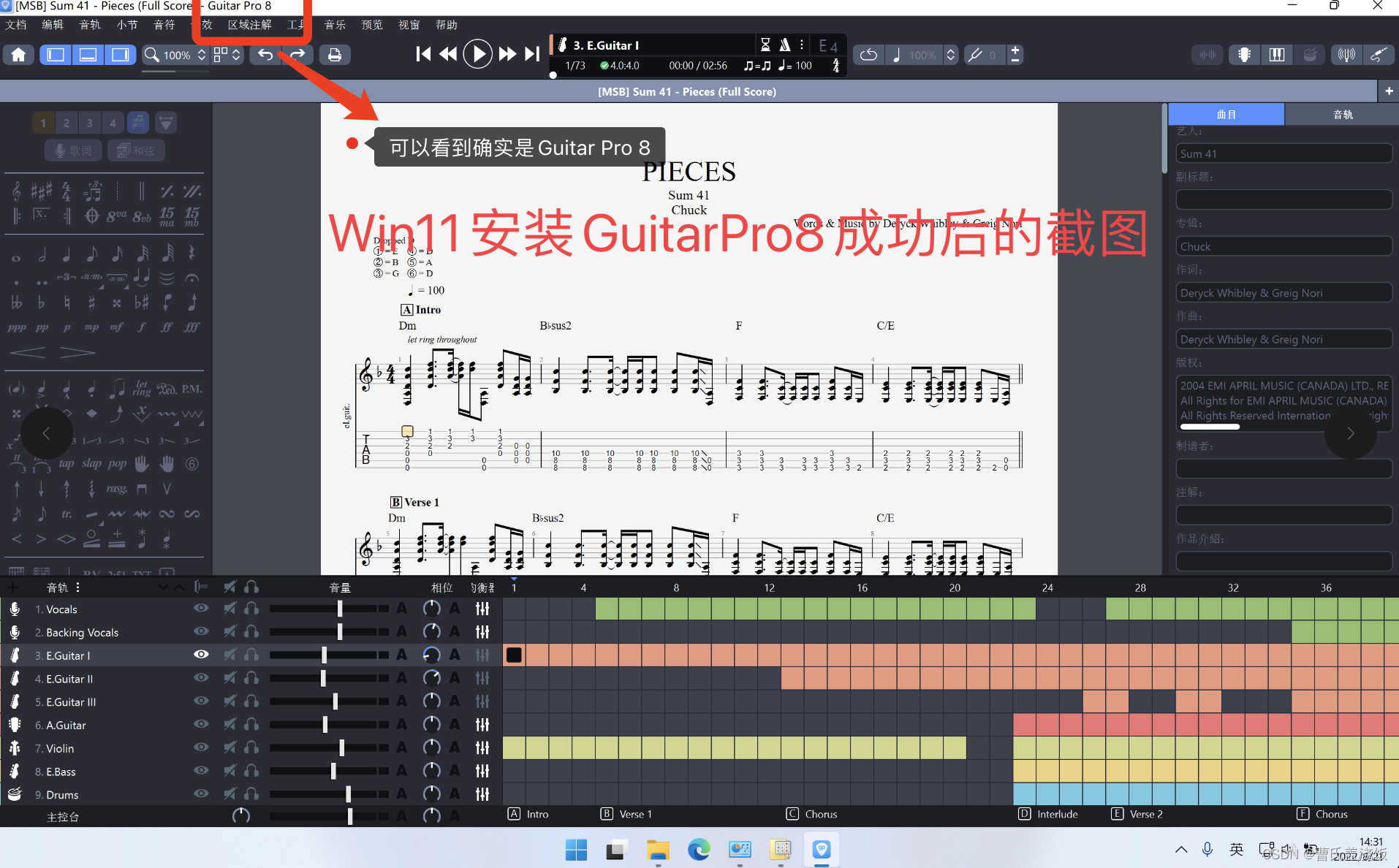
Task: Undo the last action
Action: (x=265, y=55)
